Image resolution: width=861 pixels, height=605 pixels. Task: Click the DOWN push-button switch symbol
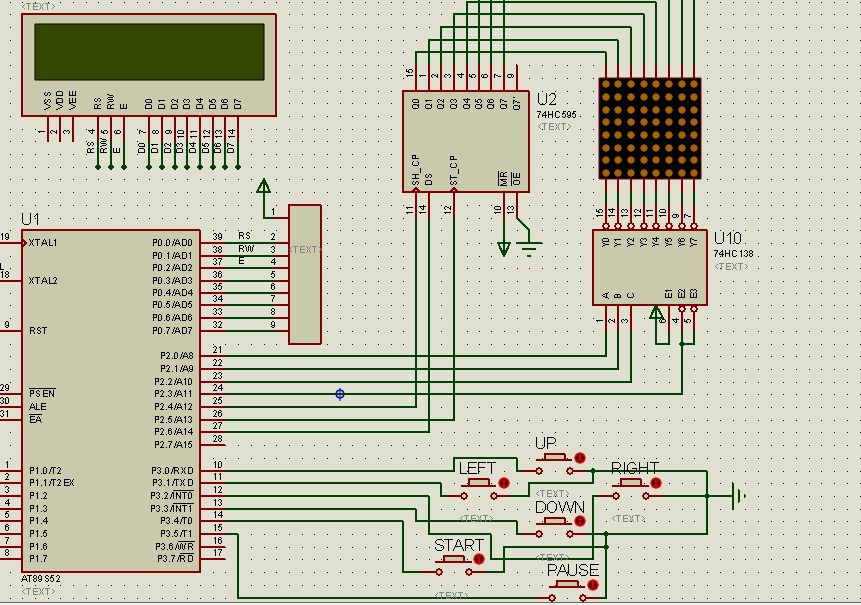pyautogui.click(x=555, y=527)
